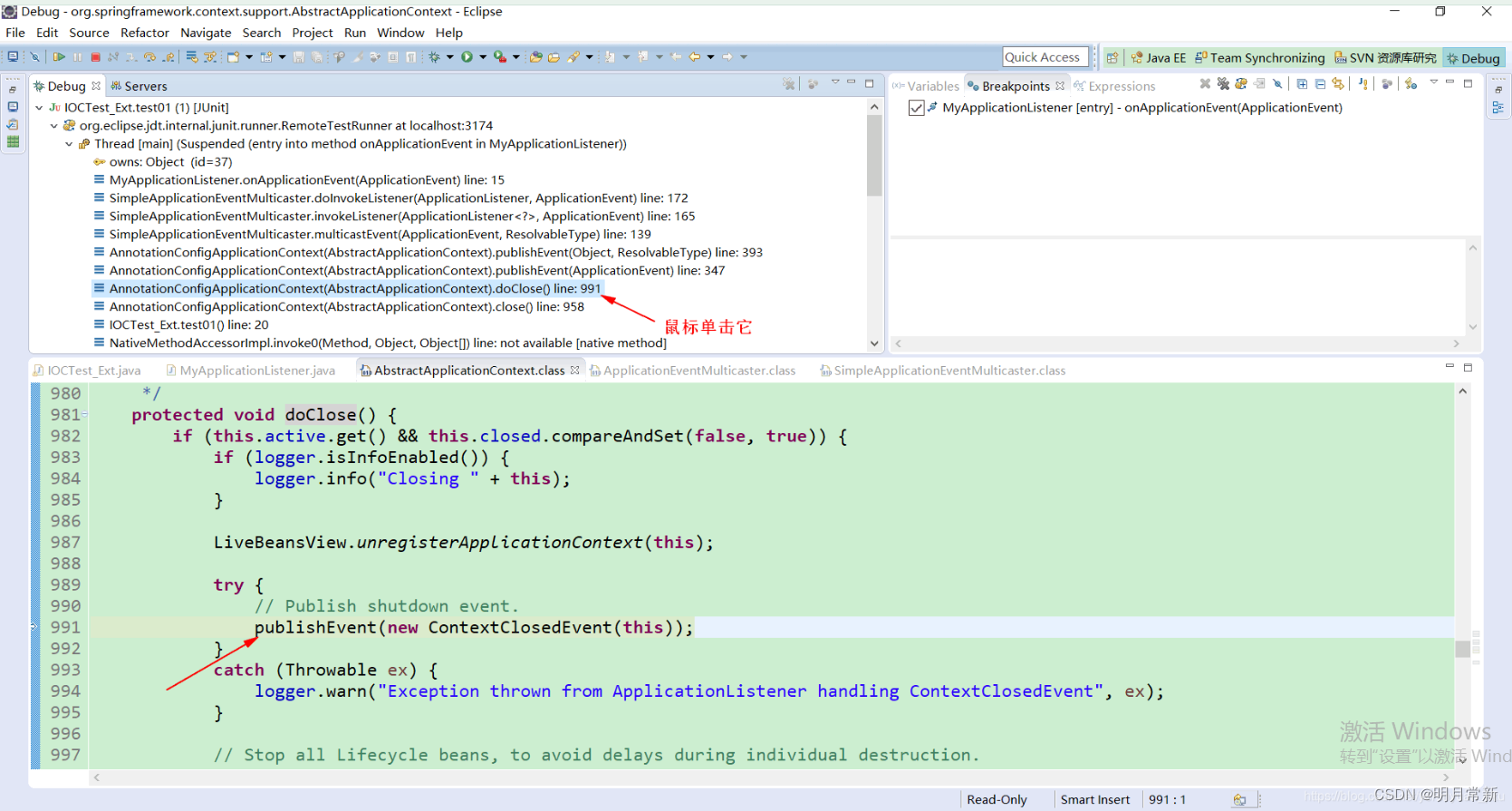Viewport: 1512px width, 811px height.
Task: Click the Quick Access field
Action: (1045, 57)
